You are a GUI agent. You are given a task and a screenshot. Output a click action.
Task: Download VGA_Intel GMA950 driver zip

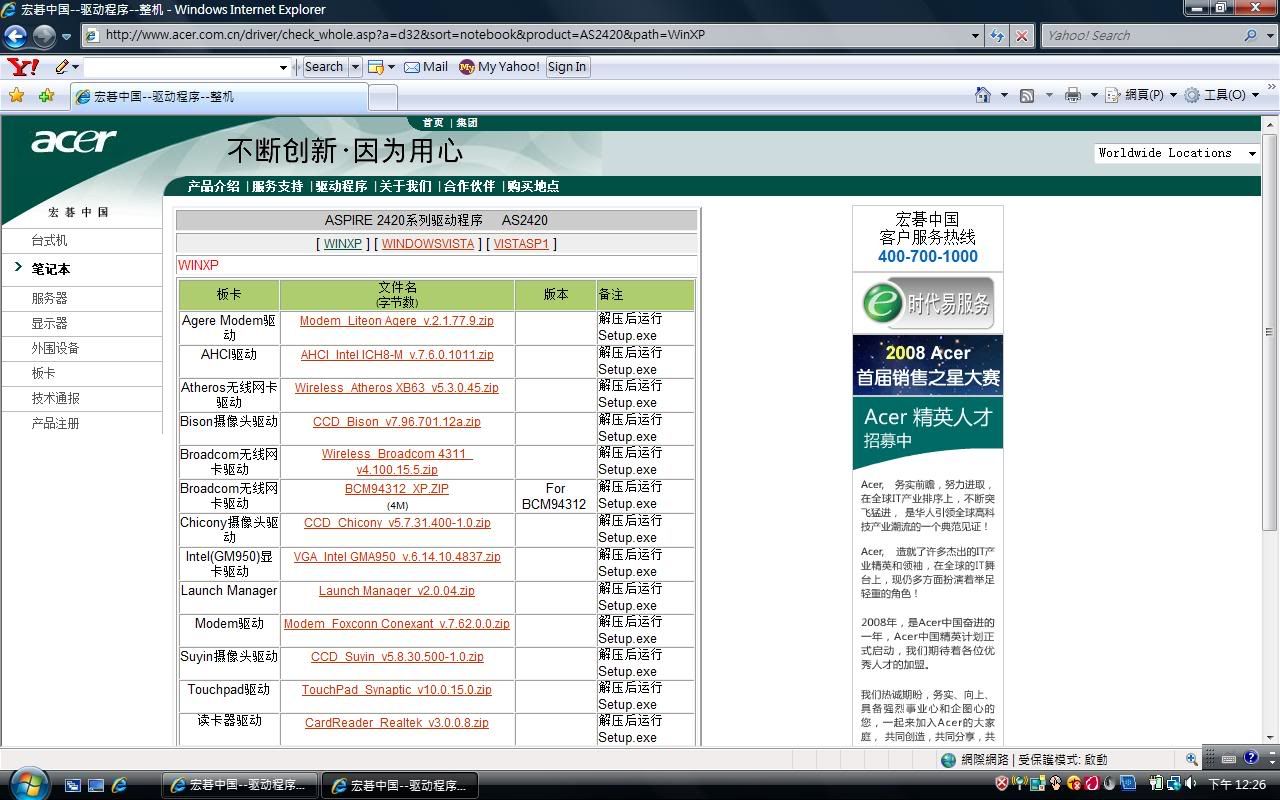point(397,557)
